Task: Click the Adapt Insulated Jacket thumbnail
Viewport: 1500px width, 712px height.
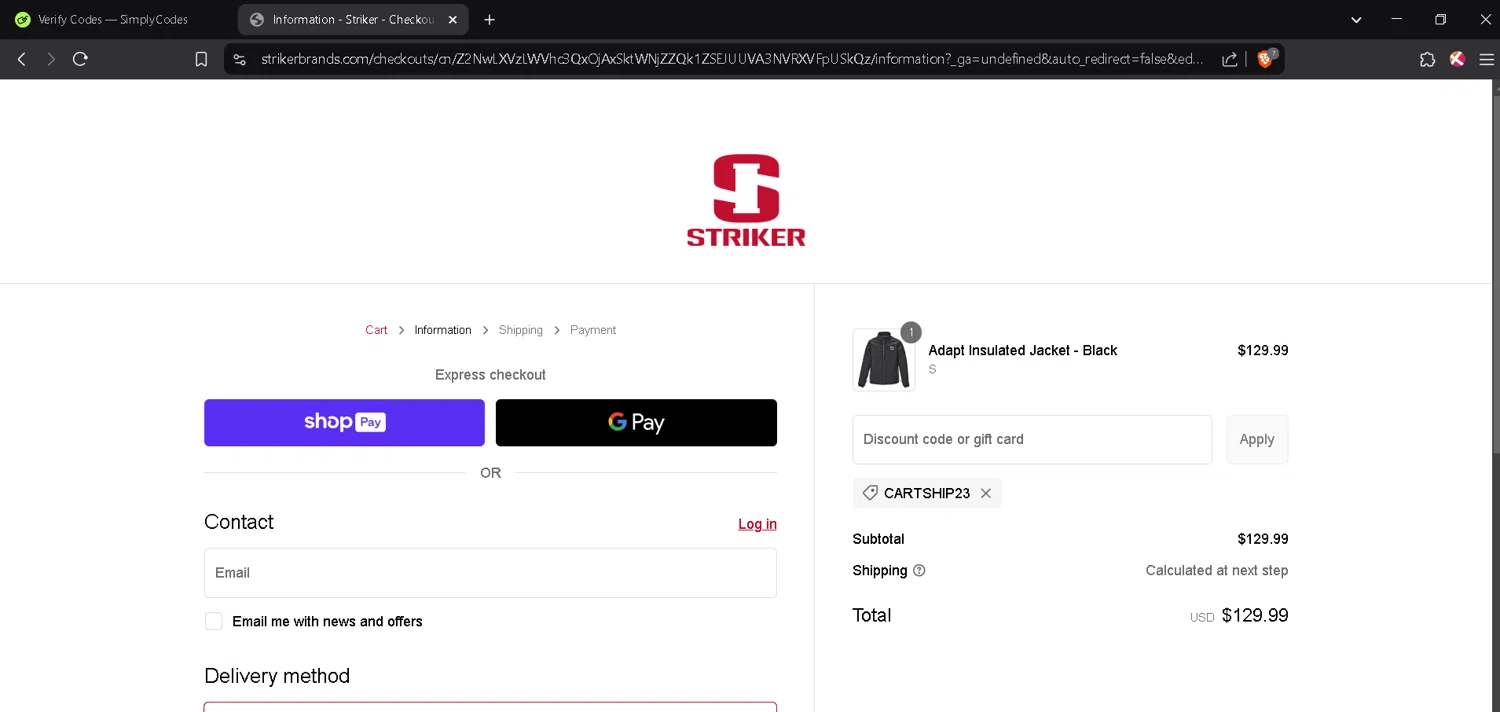Action: pyautogui.click(x=884, y=360)
